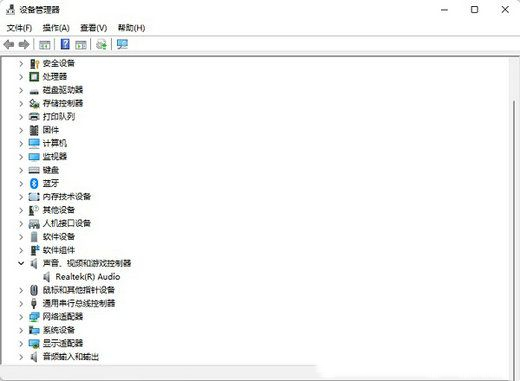Click the Back arrow in toolbar
This screenshot has height=381, width=520.
coord(9,44)
